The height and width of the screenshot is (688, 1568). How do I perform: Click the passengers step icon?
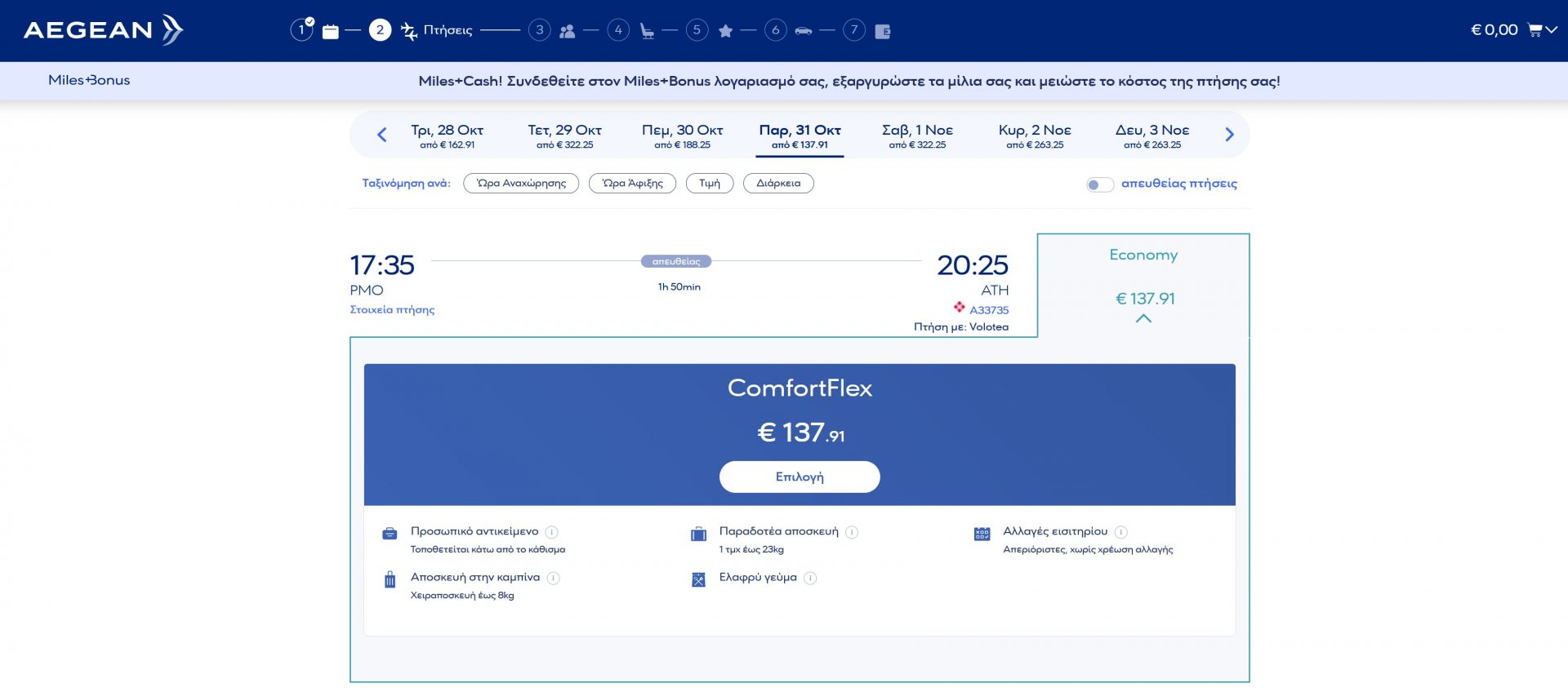[567, 31]
